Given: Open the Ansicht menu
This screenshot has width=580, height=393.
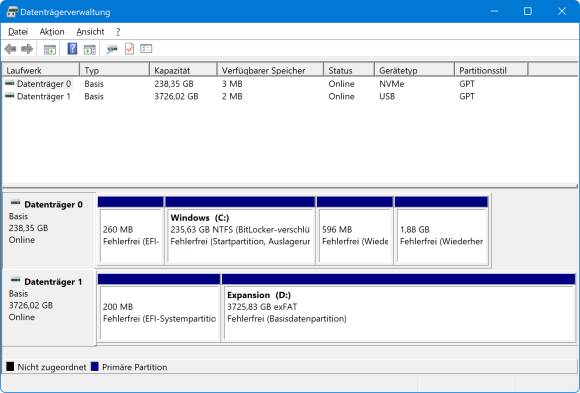Looking at the screenshot, I should coord(90,32).
